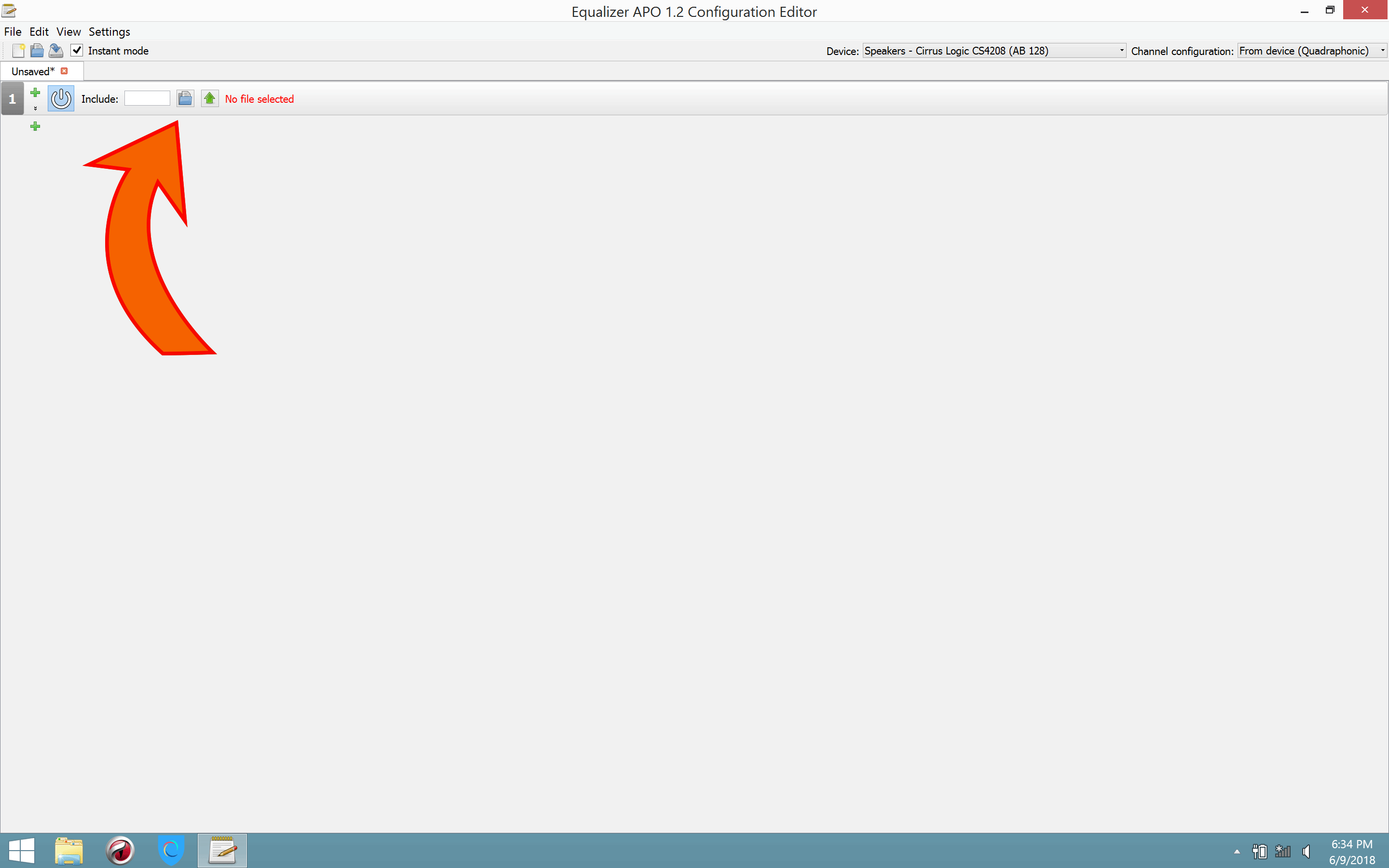1389x868 pixels.
Task: Open the blue shield app in taskbar
Action: [x=171, y=850]
